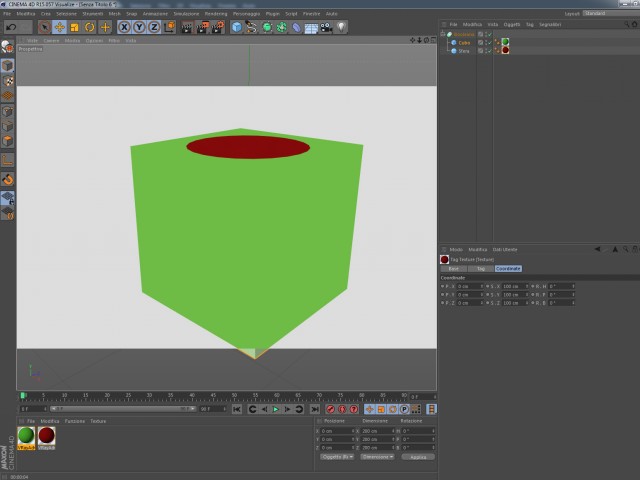This screenshot has width=640, height=480.
Task: Open the Rendering menu
Action: [x=216, y=14]
